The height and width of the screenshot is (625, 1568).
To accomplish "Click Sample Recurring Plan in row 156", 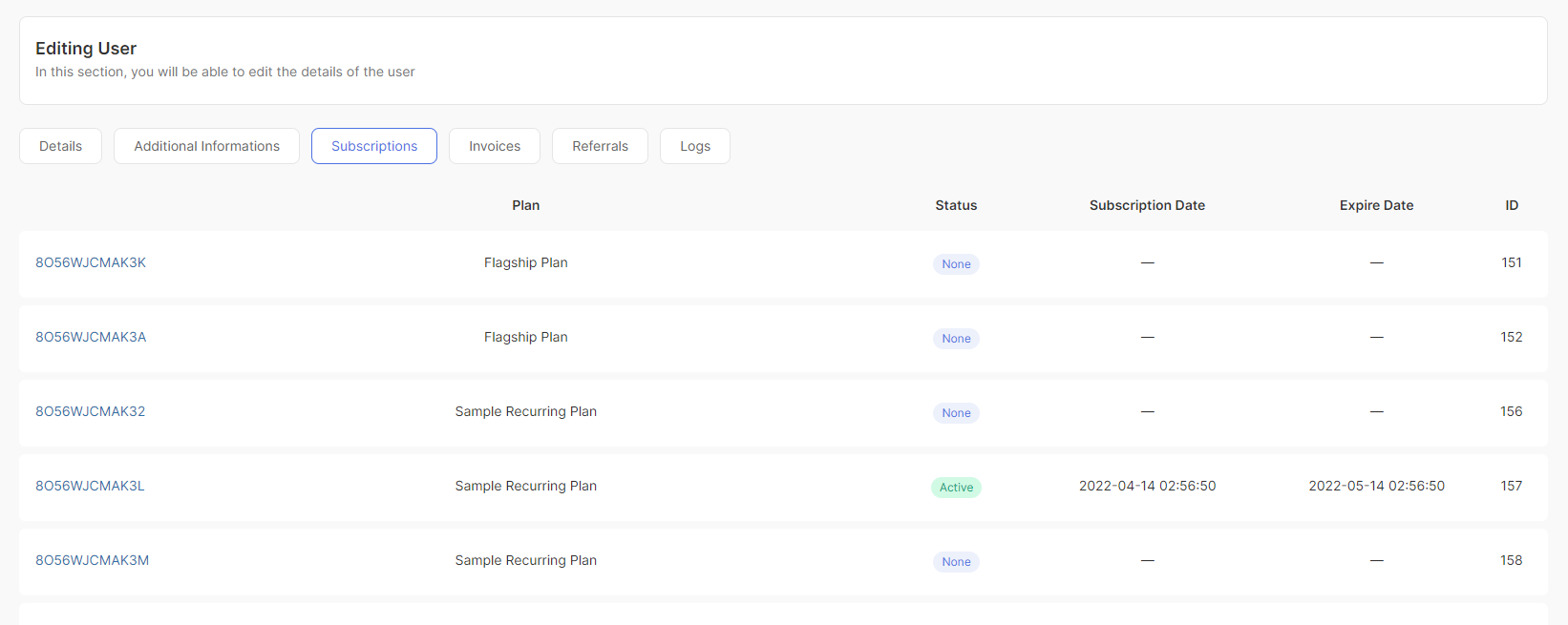I will pos(526,411).
